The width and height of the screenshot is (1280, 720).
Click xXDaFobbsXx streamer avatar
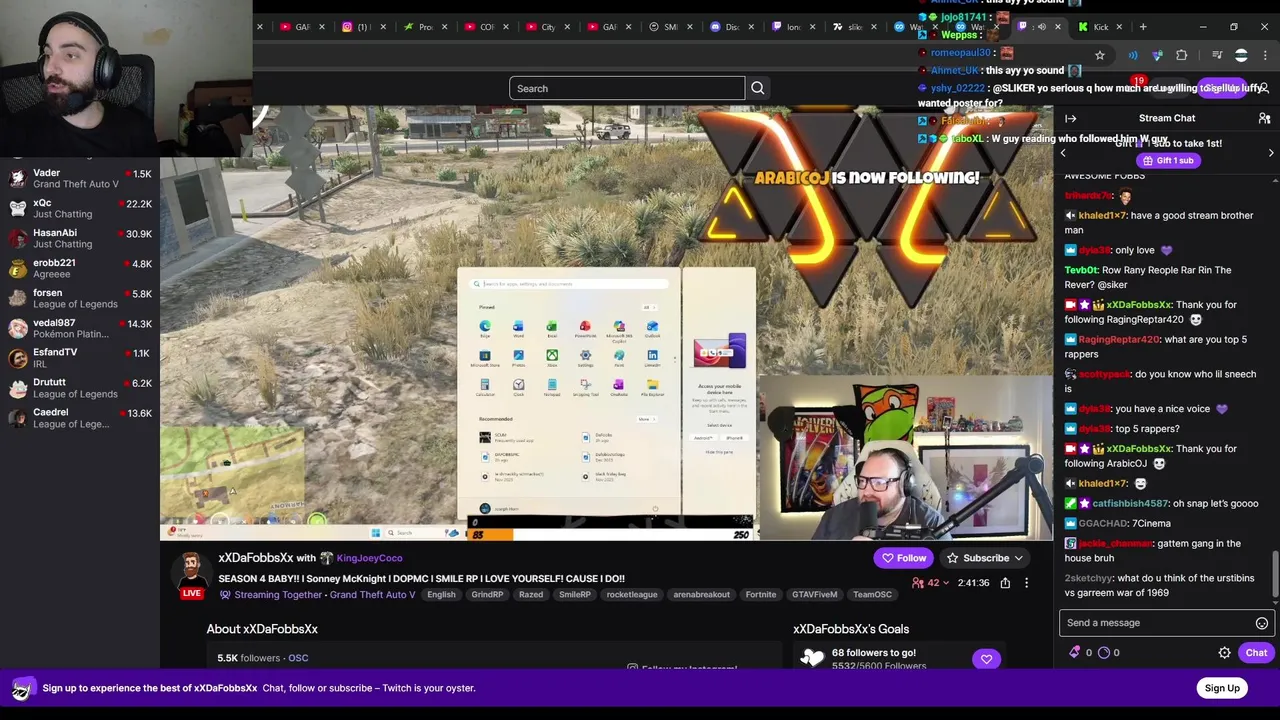(x=190, y=572)
